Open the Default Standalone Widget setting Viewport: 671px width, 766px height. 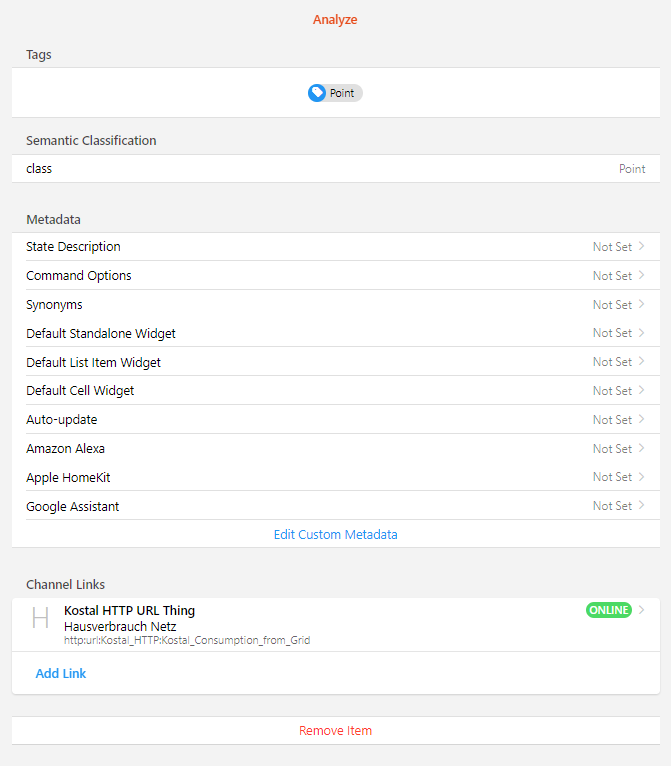pos(335,333)
